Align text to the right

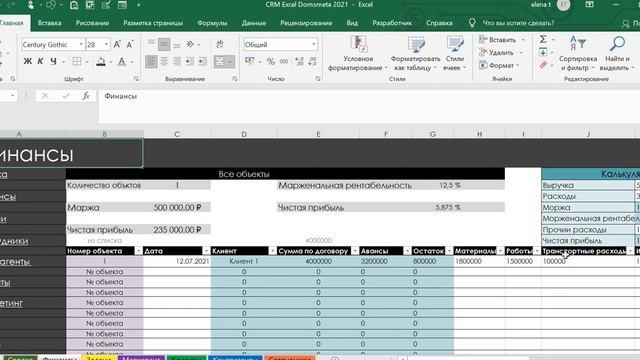click(177, 62)
